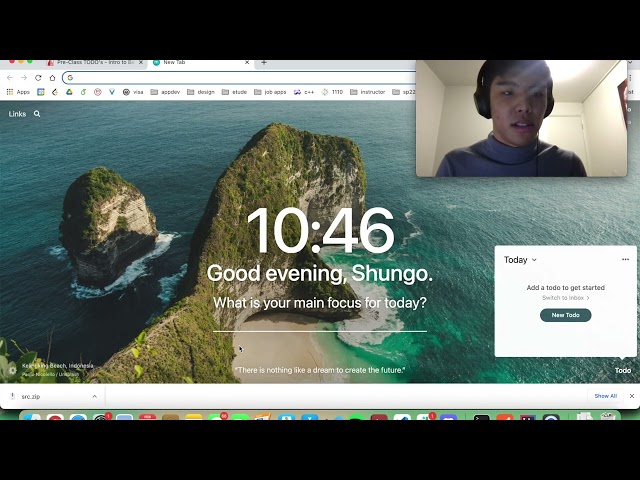This screenshot has height=480, width=640.
Task: Open the job apps bookmarks folder
Action: tap(270, 92)
